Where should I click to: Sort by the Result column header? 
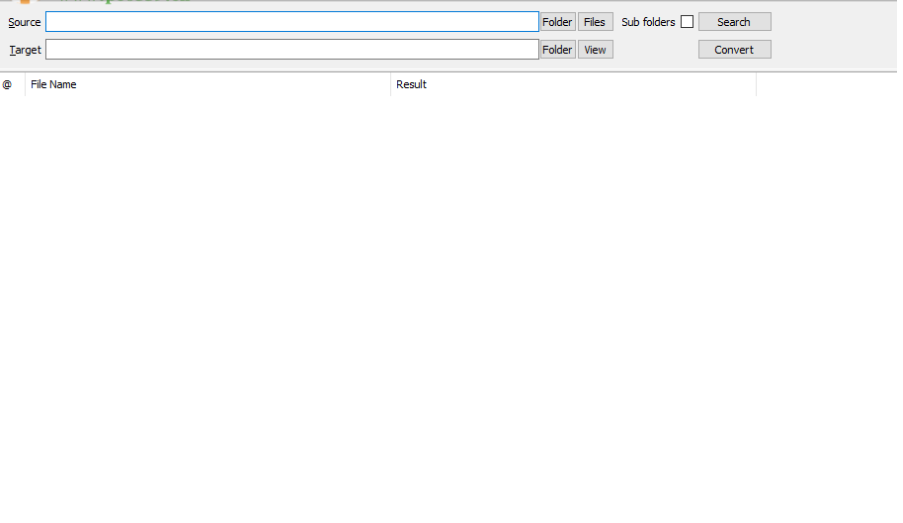573,84
